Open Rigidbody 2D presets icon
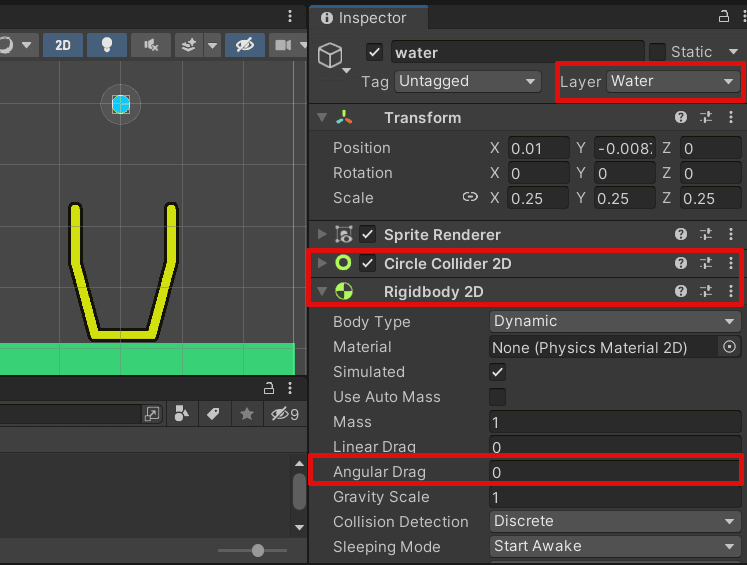Screen dimensions: 747x565 [x=706, y=291]
